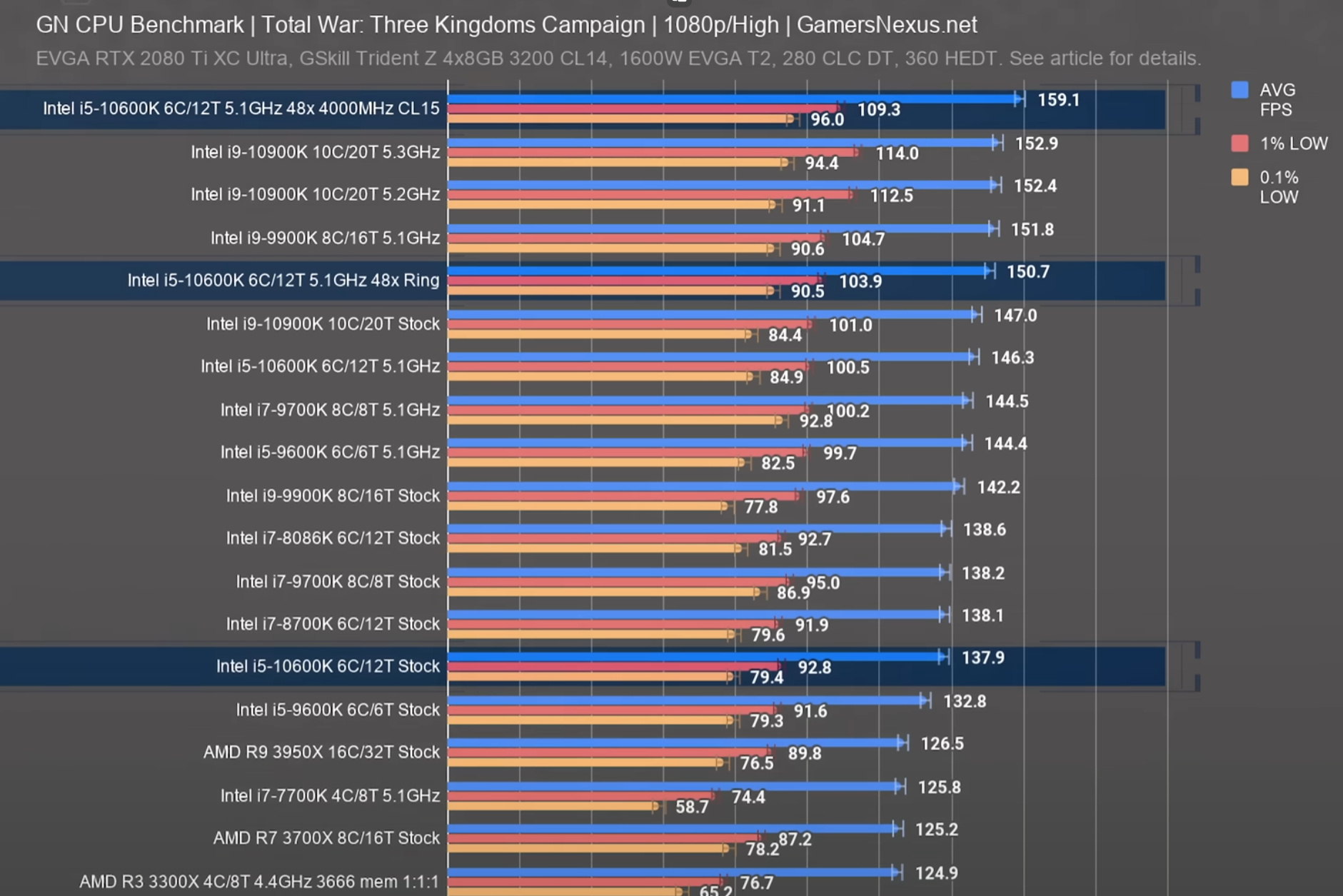
Task: Select the 'Intel i5-9600K 6C/6T 5.1GHz' label
Action: click(x=330, y=452)
